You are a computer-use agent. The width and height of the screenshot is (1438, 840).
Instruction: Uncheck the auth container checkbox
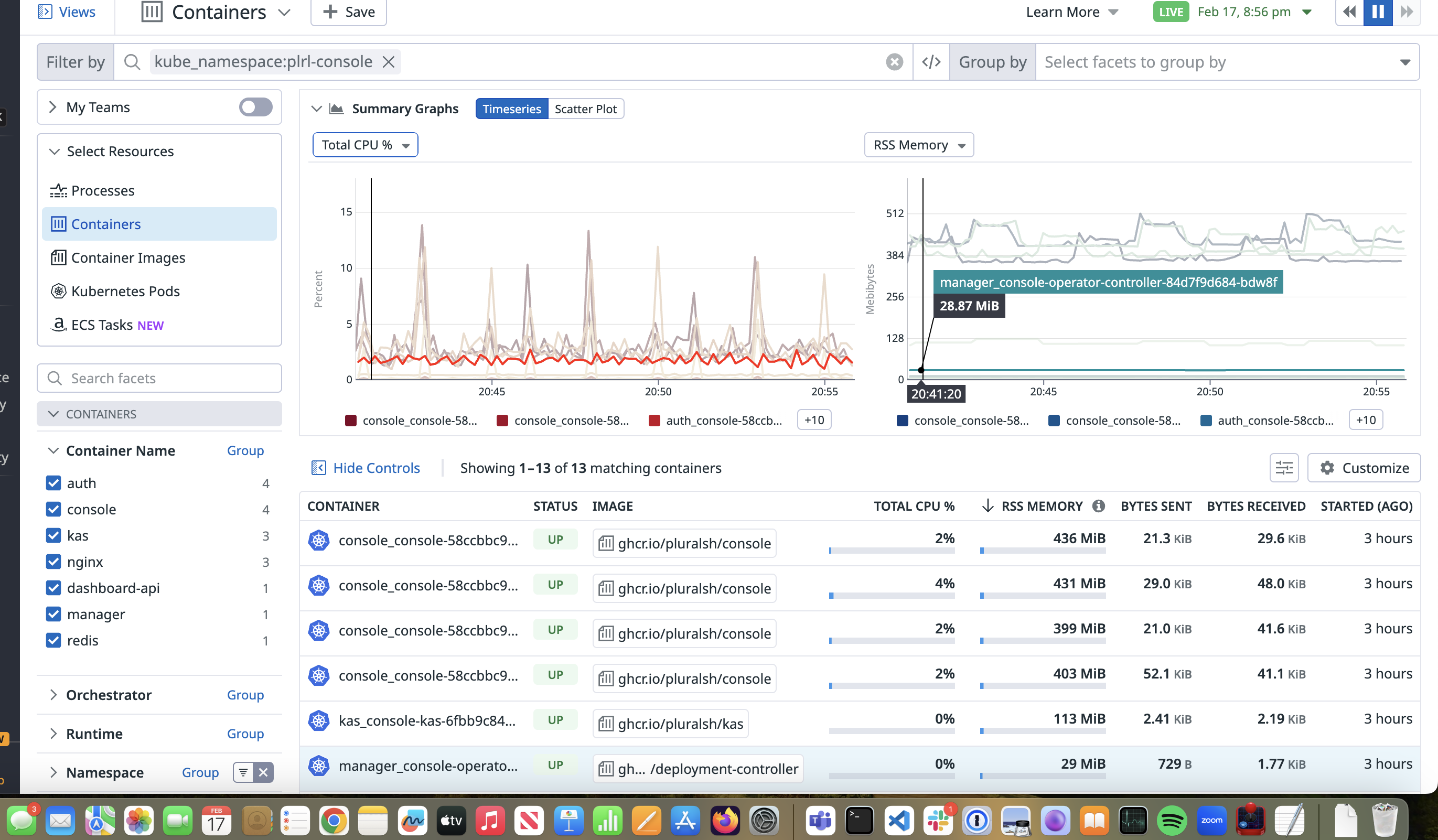53,483
